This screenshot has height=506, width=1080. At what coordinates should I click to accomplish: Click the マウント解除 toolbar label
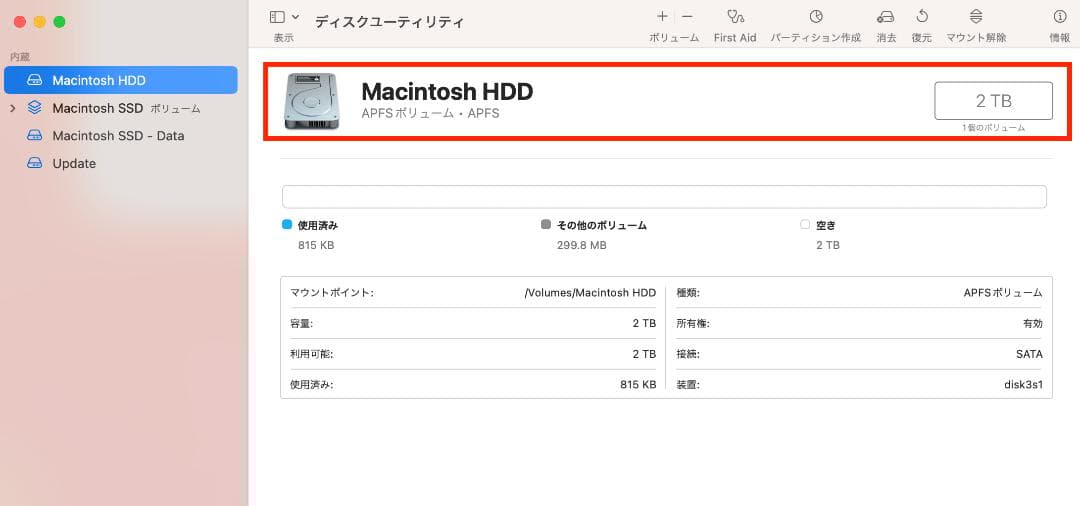coord(976,38)
